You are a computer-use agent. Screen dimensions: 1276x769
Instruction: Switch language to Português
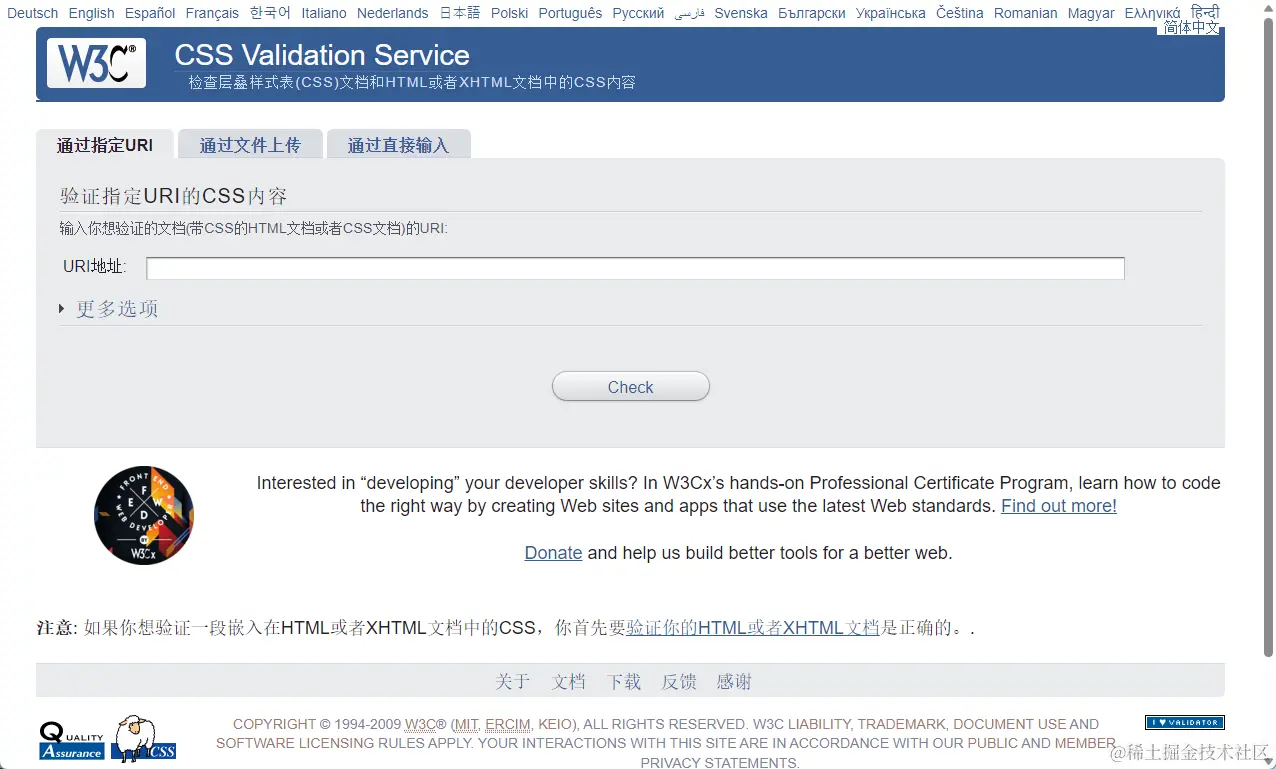point(570,13)
